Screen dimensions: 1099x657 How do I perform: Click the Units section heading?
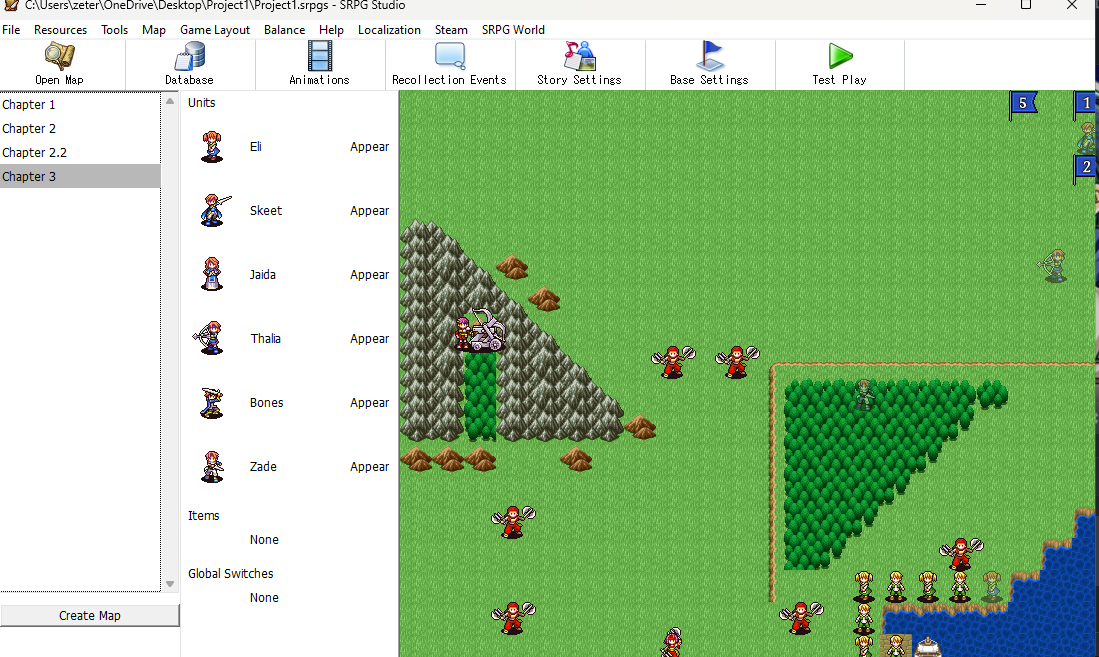201,102
